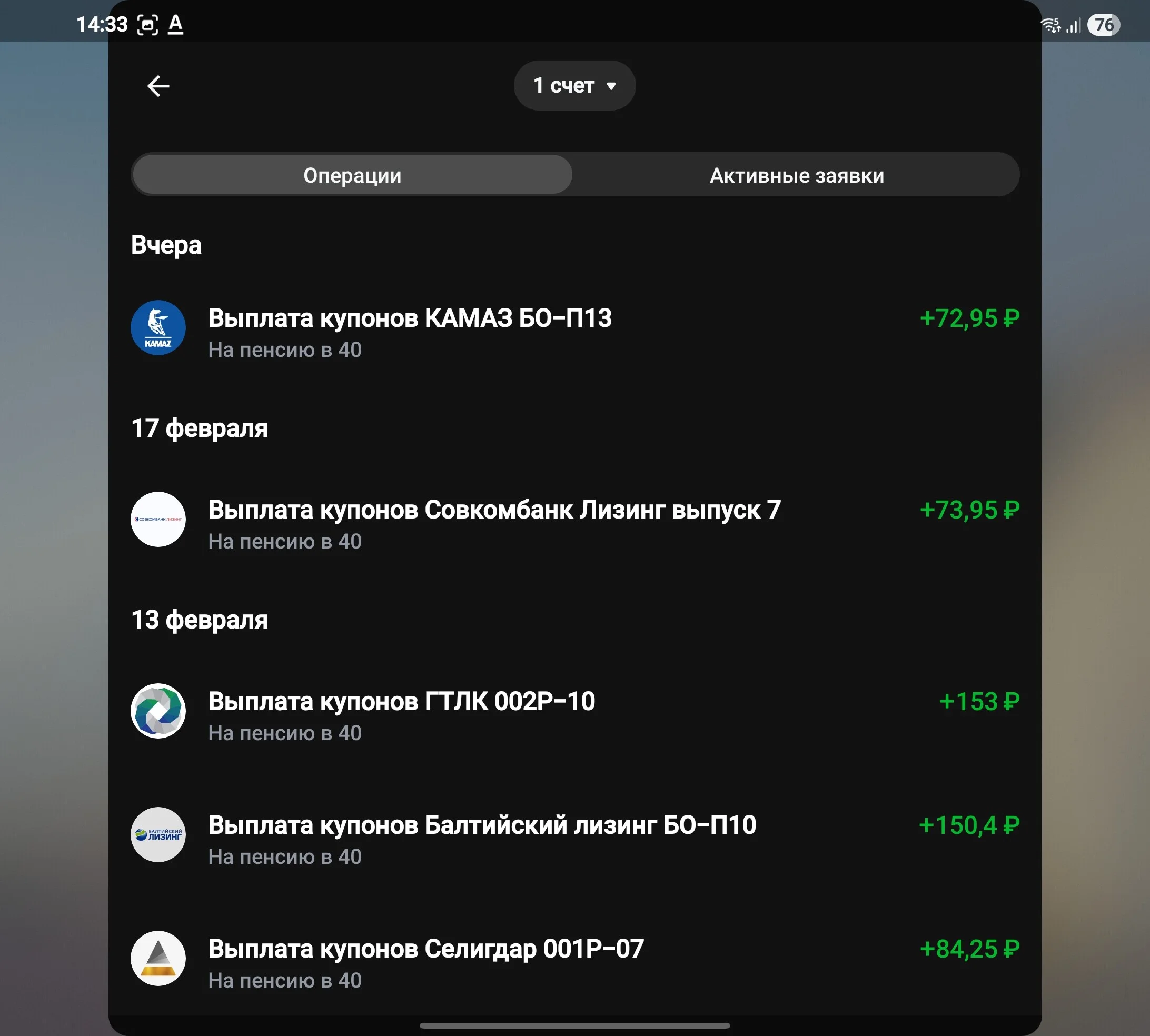Viewport: 1150px width, 1036px height.
Task: Open Выплата купонов Балтийский лизинг БО-П10
Action: click(x=575, y=839)
